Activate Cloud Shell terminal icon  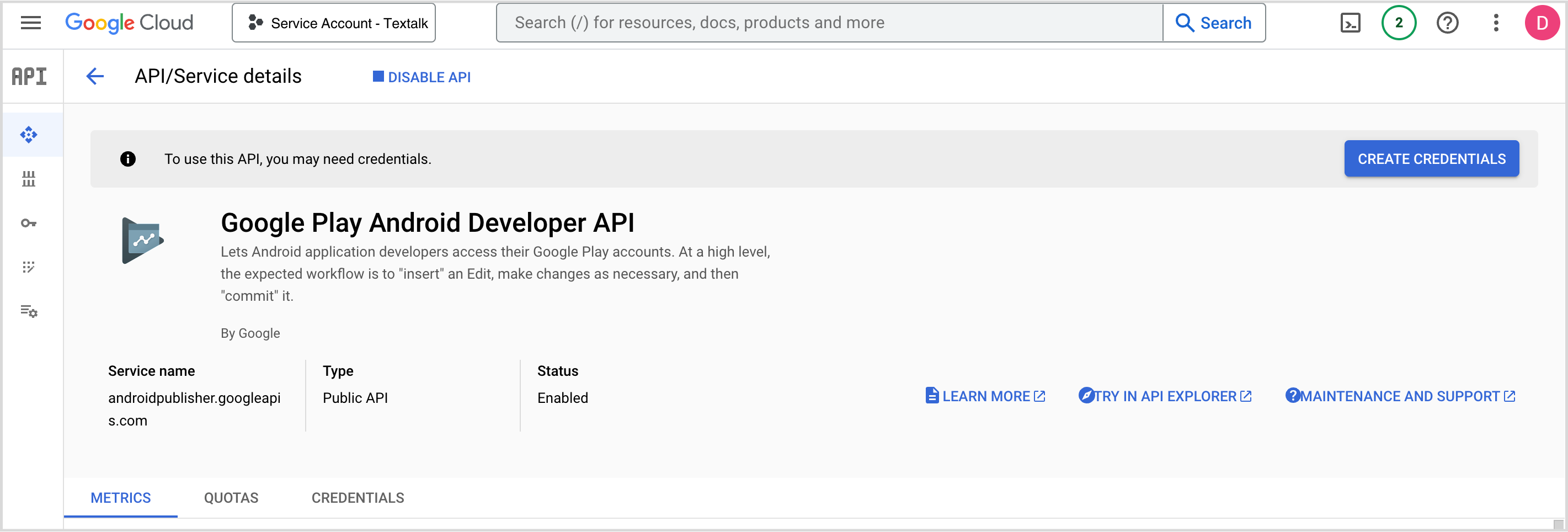click(1350, 23)
